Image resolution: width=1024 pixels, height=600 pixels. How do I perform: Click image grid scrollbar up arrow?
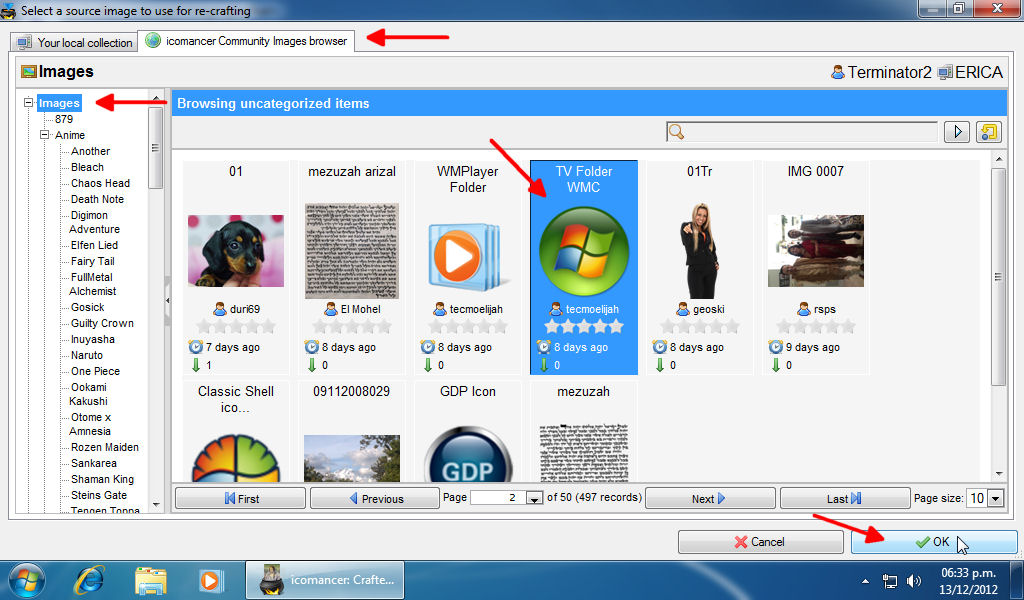click(x=998, y=158)
